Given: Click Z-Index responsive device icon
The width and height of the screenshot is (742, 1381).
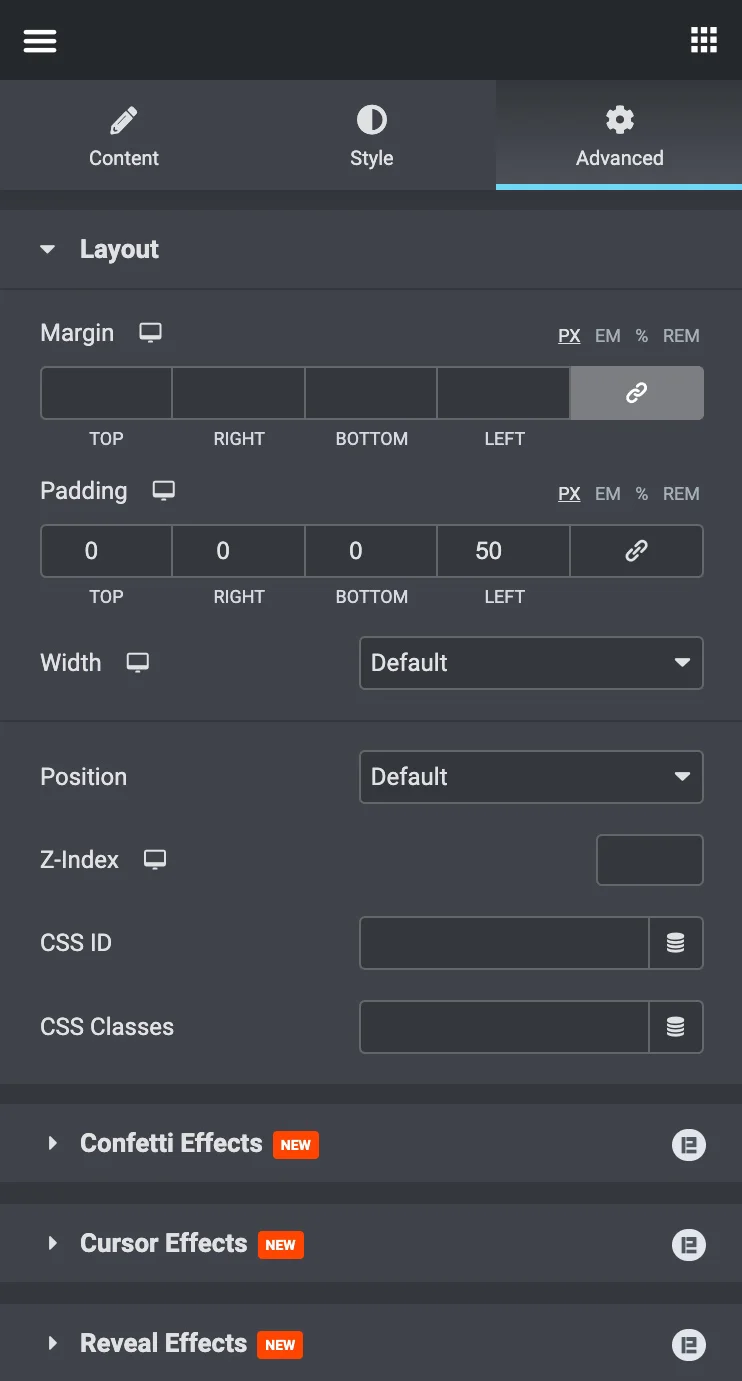Looking at the screenshot, I should 155,860.
